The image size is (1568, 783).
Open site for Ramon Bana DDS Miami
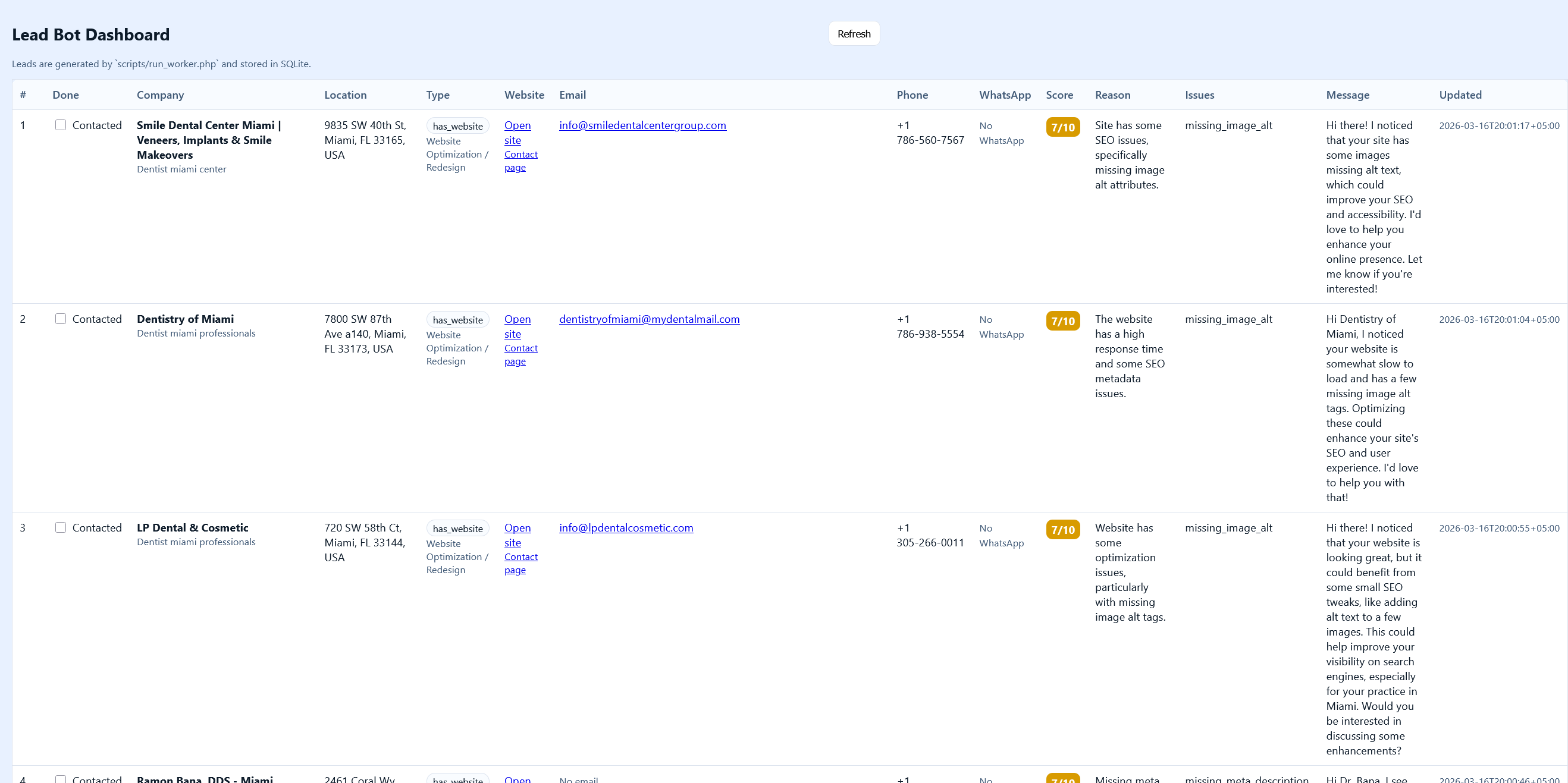[x=518, y=779]
